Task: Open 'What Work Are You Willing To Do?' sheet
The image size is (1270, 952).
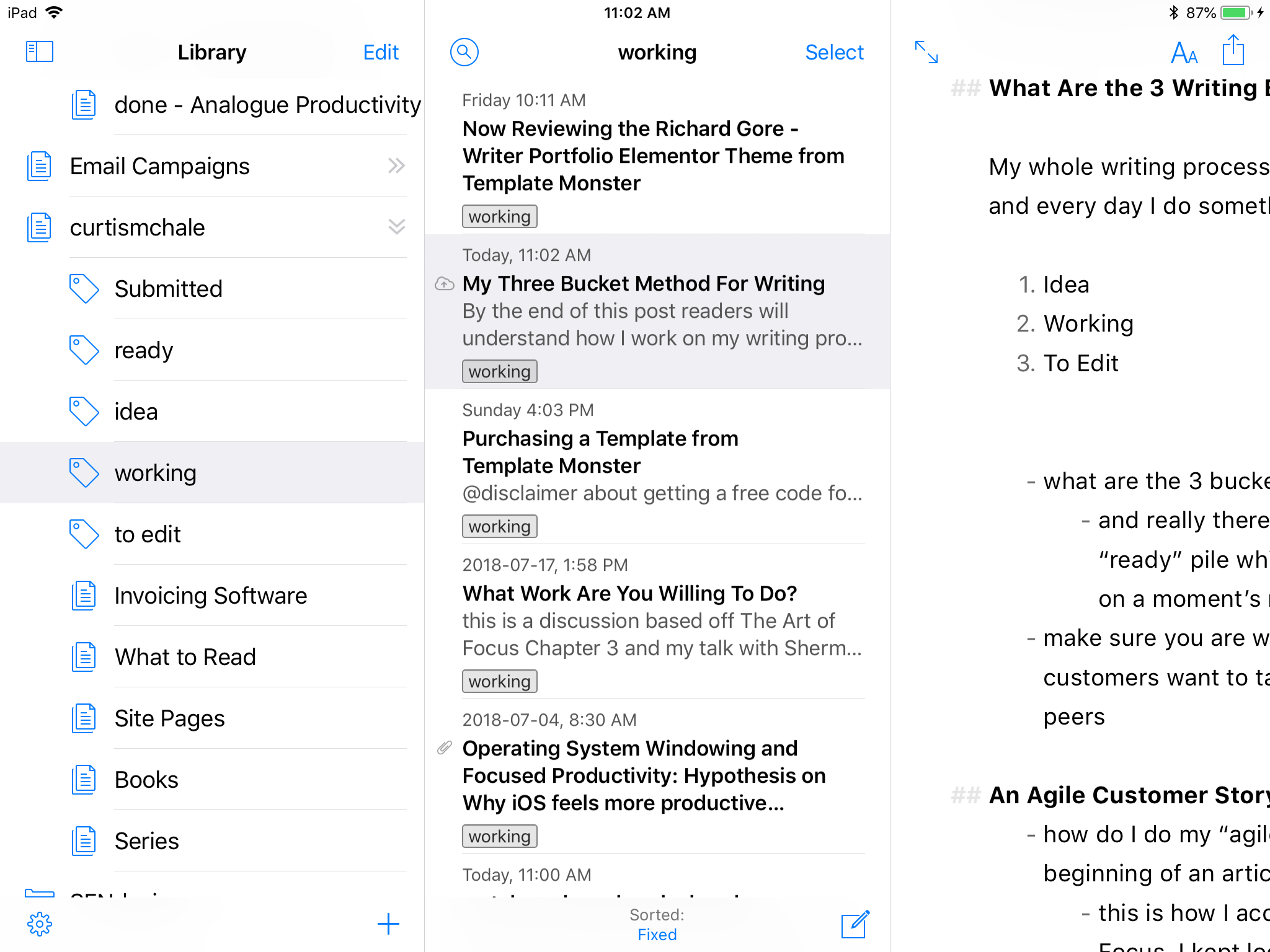Action: click(629, 594)
